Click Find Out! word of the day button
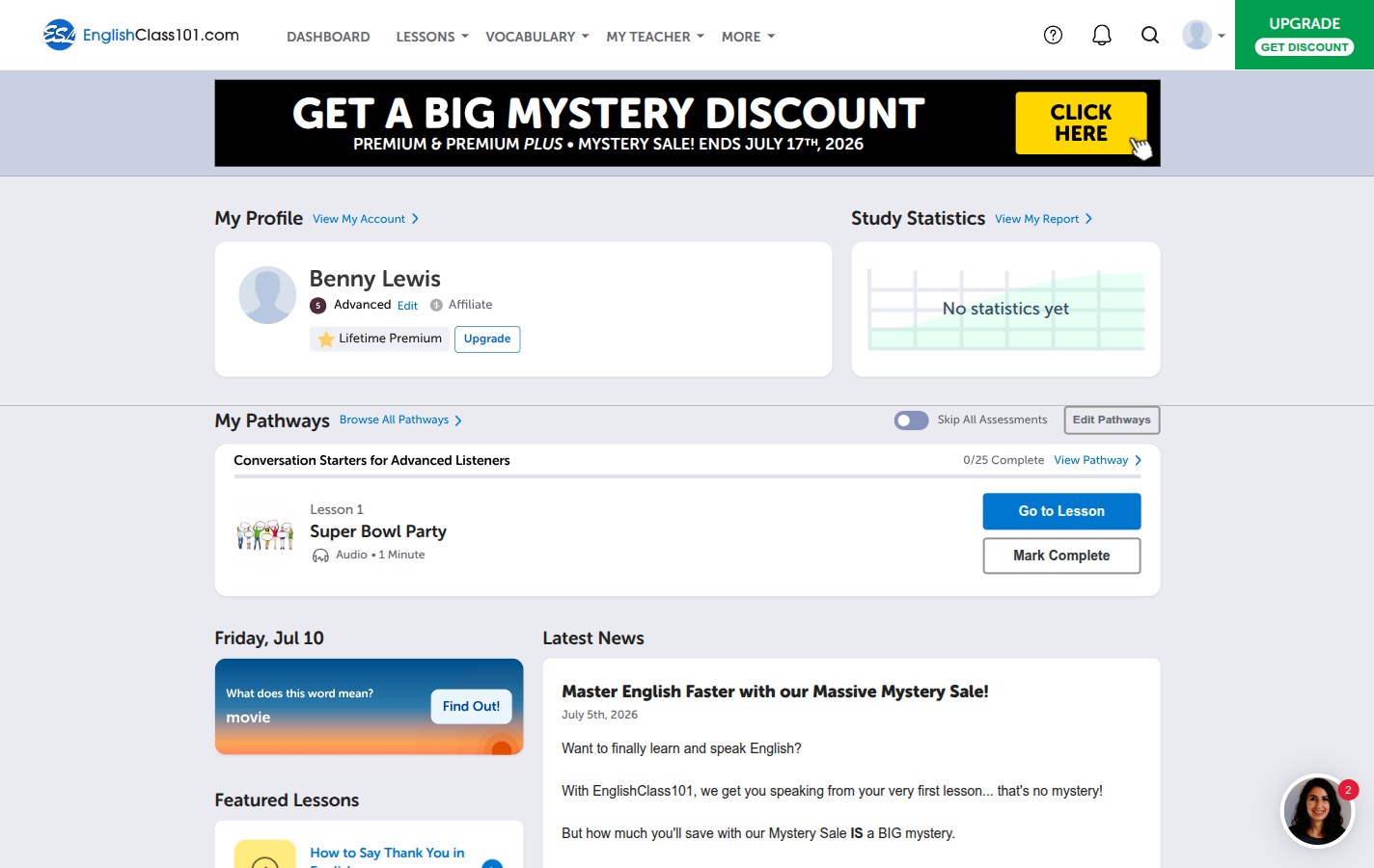Image resolution: width=1374 pixels, height=868 pixels. point(471,706)
